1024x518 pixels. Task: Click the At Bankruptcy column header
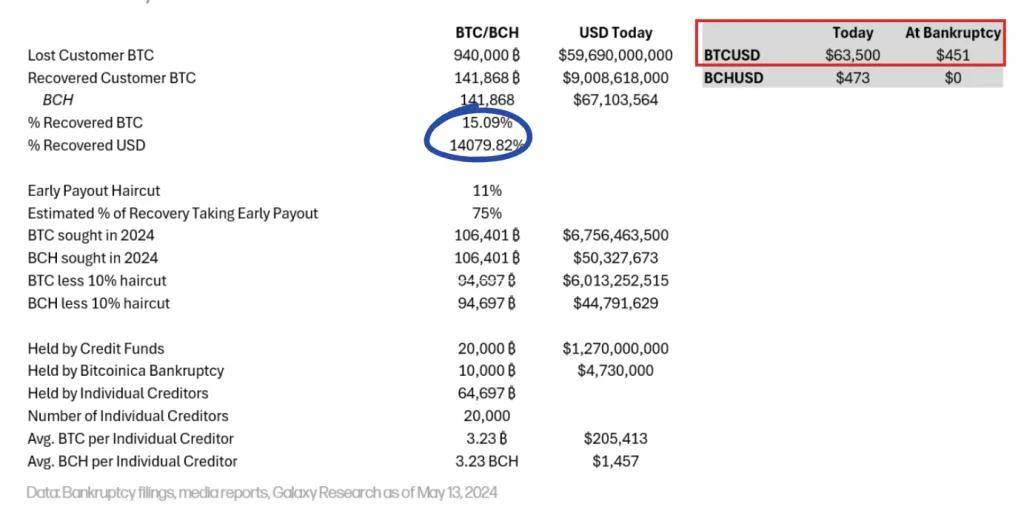tap(952, 32)
